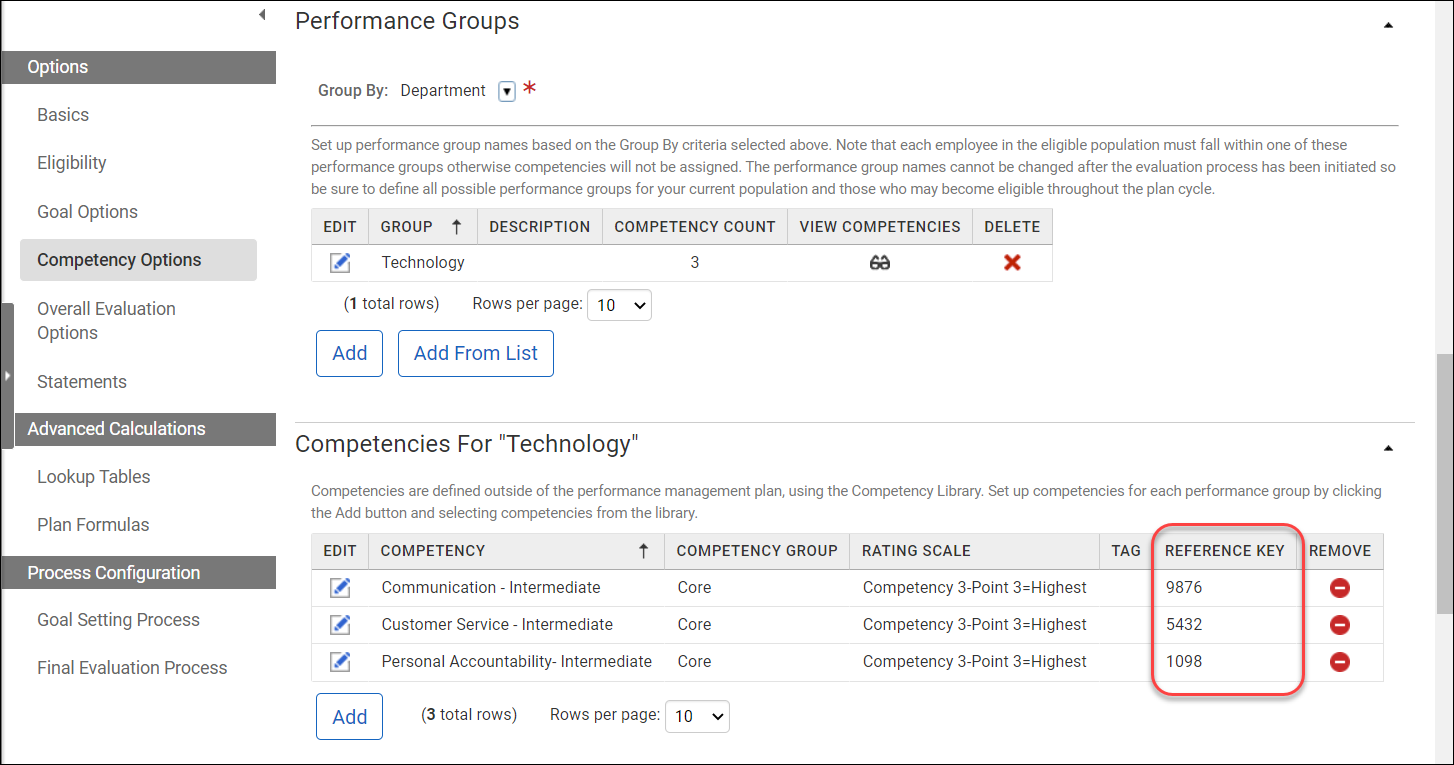Collapse the left sidebar arrow at top
The image size is (1454, 765).
tap(261, 15)
